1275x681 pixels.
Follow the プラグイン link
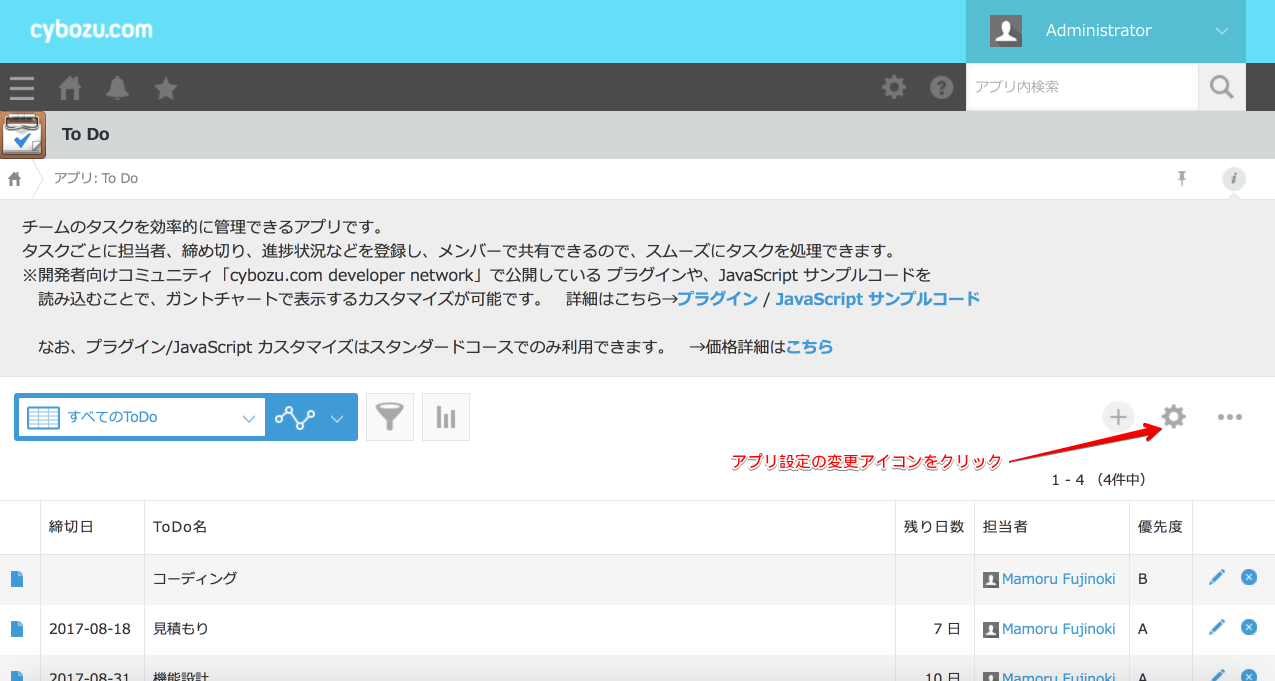(717, 298)
